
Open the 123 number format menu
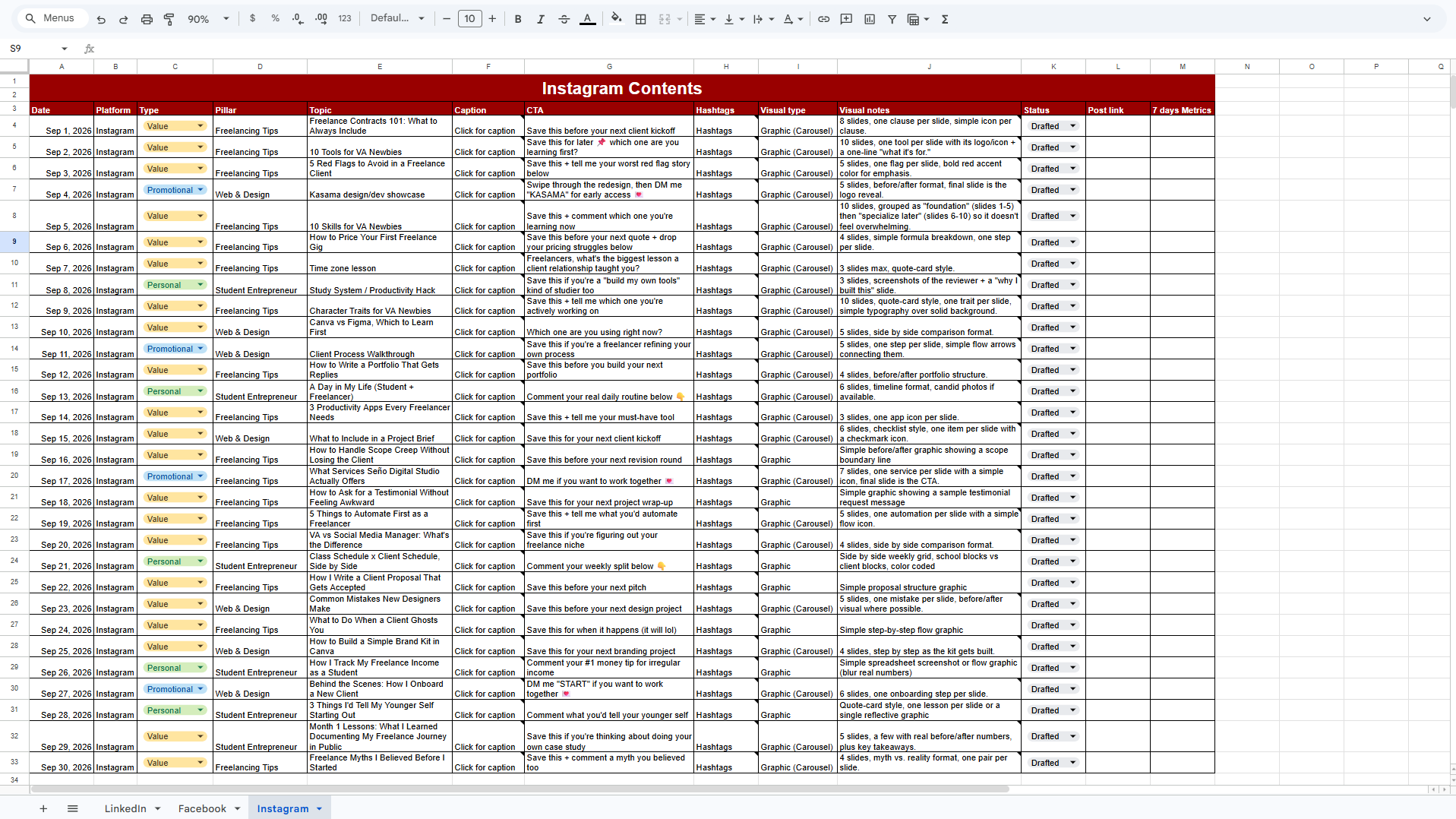[x=345, y=19]
